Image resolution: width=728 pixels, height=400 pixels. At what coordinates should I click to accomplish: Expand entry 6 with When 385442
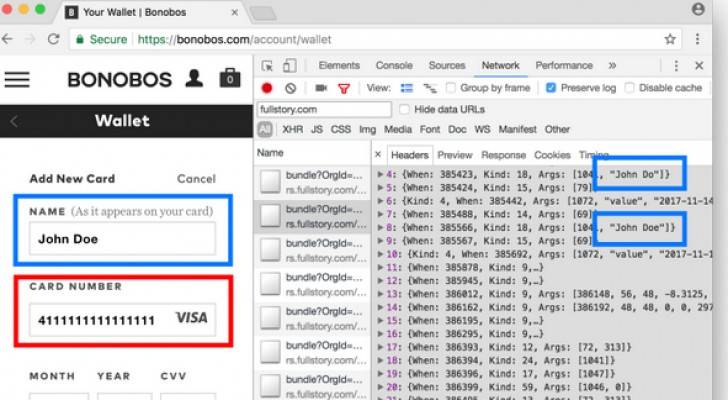coord(380,201)
